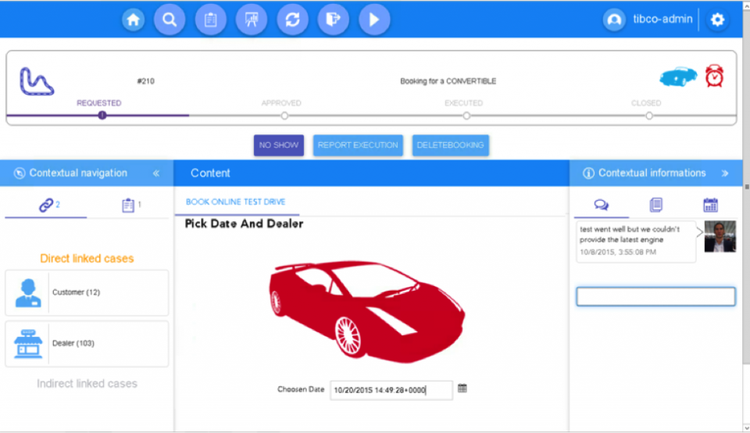Go to the Home icon in top toolbar

click(133, 20)
